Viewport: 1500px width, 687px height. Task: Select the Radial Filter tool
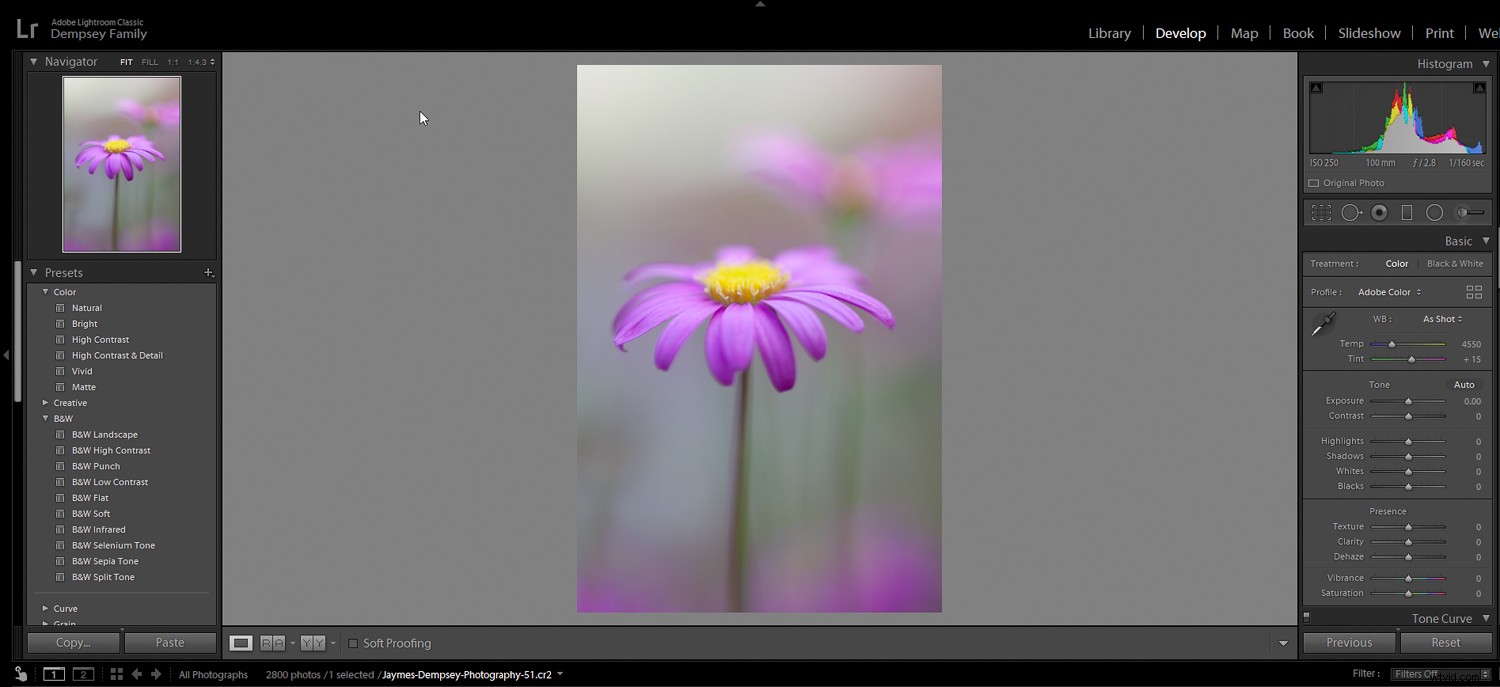pyautogui.click(x=1434, y=212)
